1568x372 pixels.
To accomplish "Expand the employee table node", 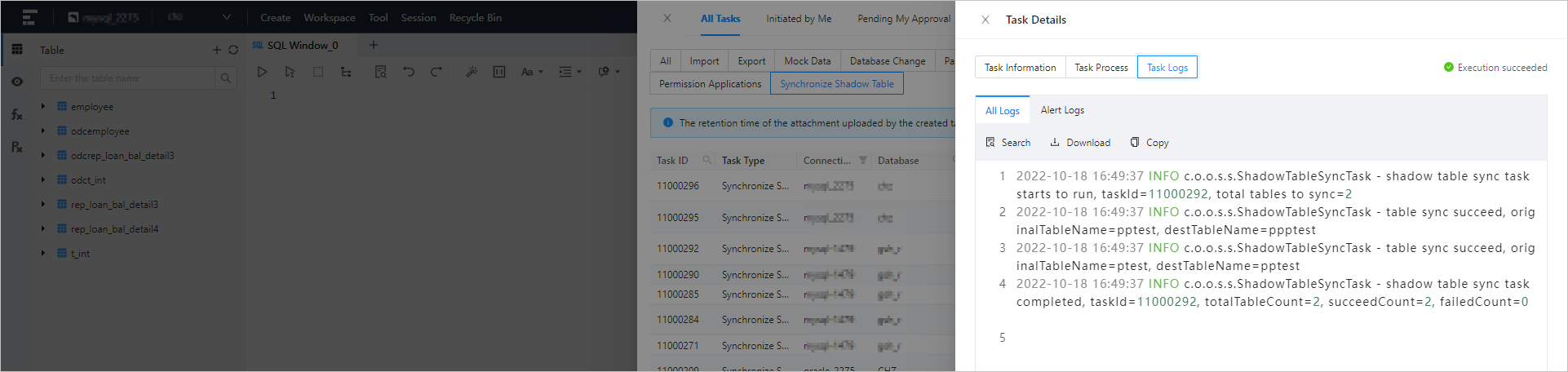I will click(43, 106).
